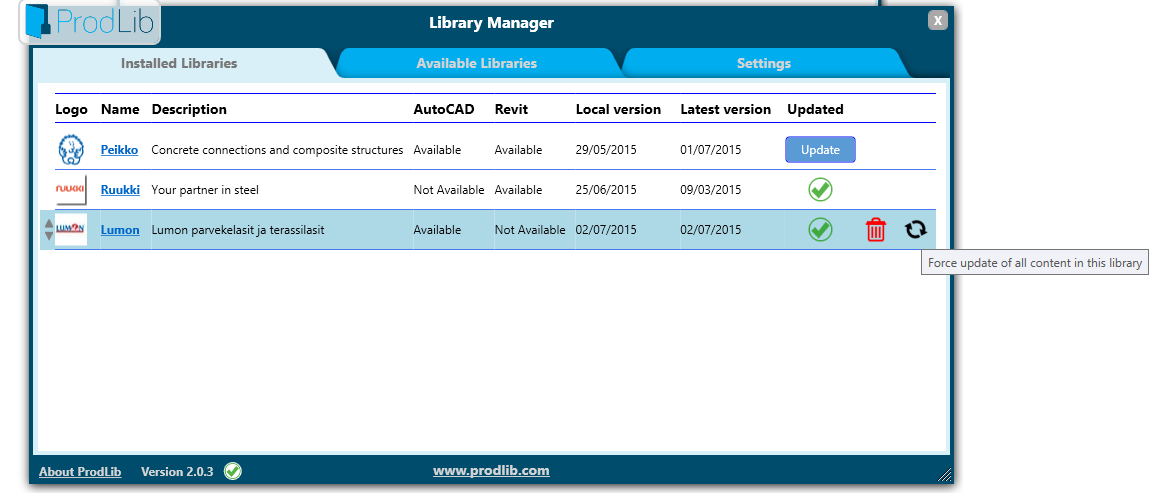Click the Logo column header
Viewport: 1156px width, 502px height.
coord(72,109)
